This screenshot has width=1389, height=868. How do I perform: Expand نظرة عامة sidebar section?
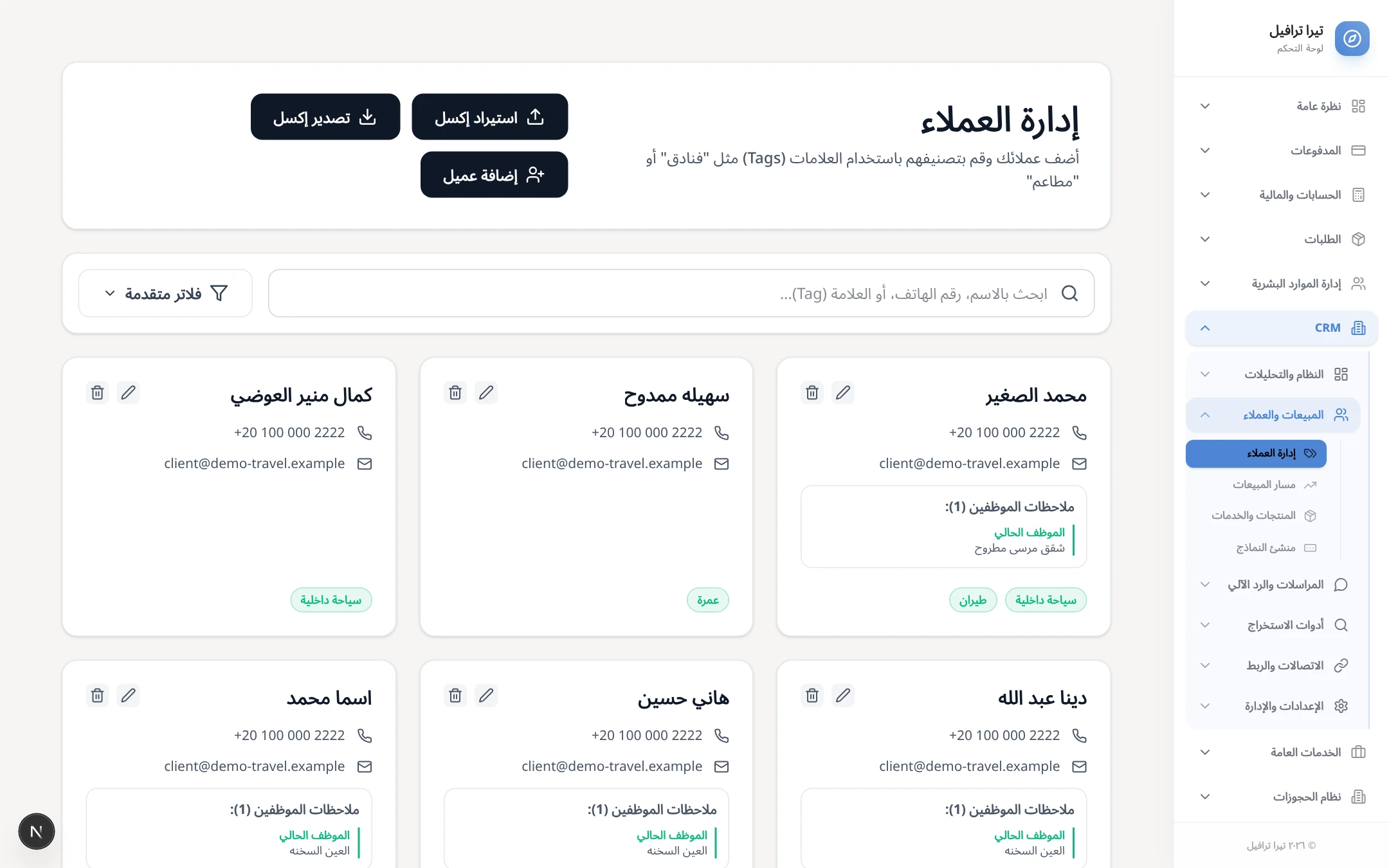click(x=1281, y=106)
